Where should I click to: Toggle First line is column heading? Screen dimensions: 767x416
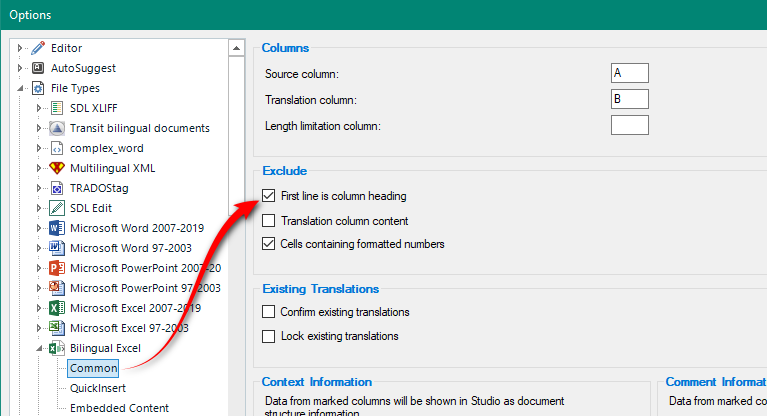269,196
